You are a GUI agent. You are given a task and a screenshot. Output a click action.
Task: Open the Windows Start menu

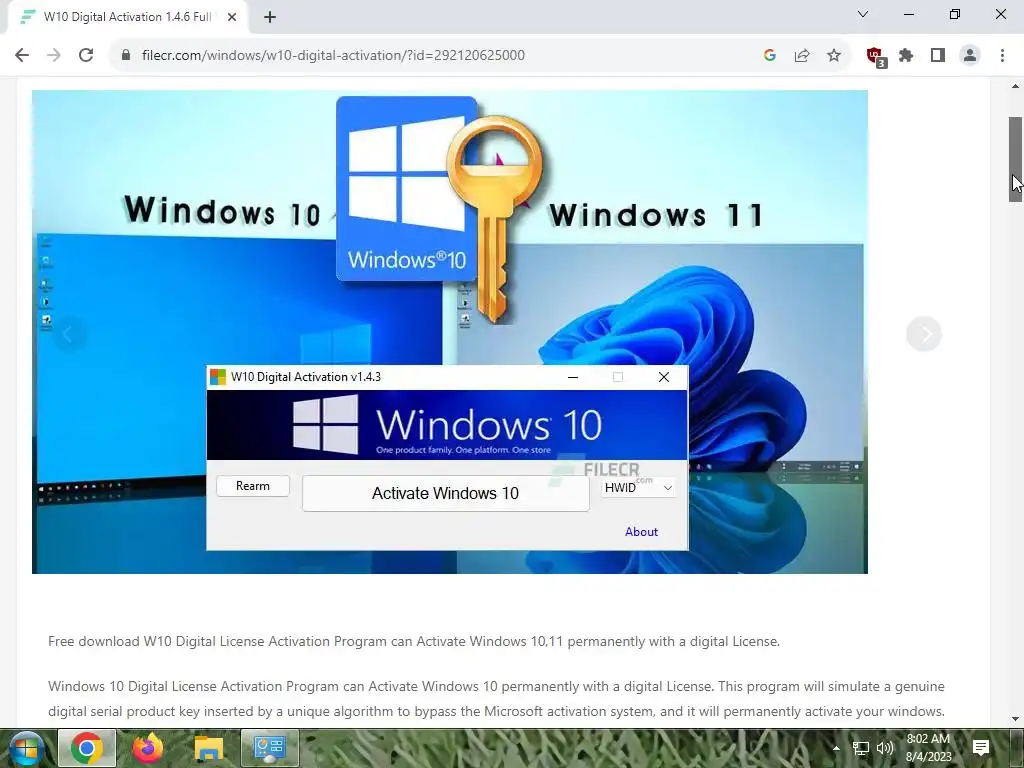(25, 748)
